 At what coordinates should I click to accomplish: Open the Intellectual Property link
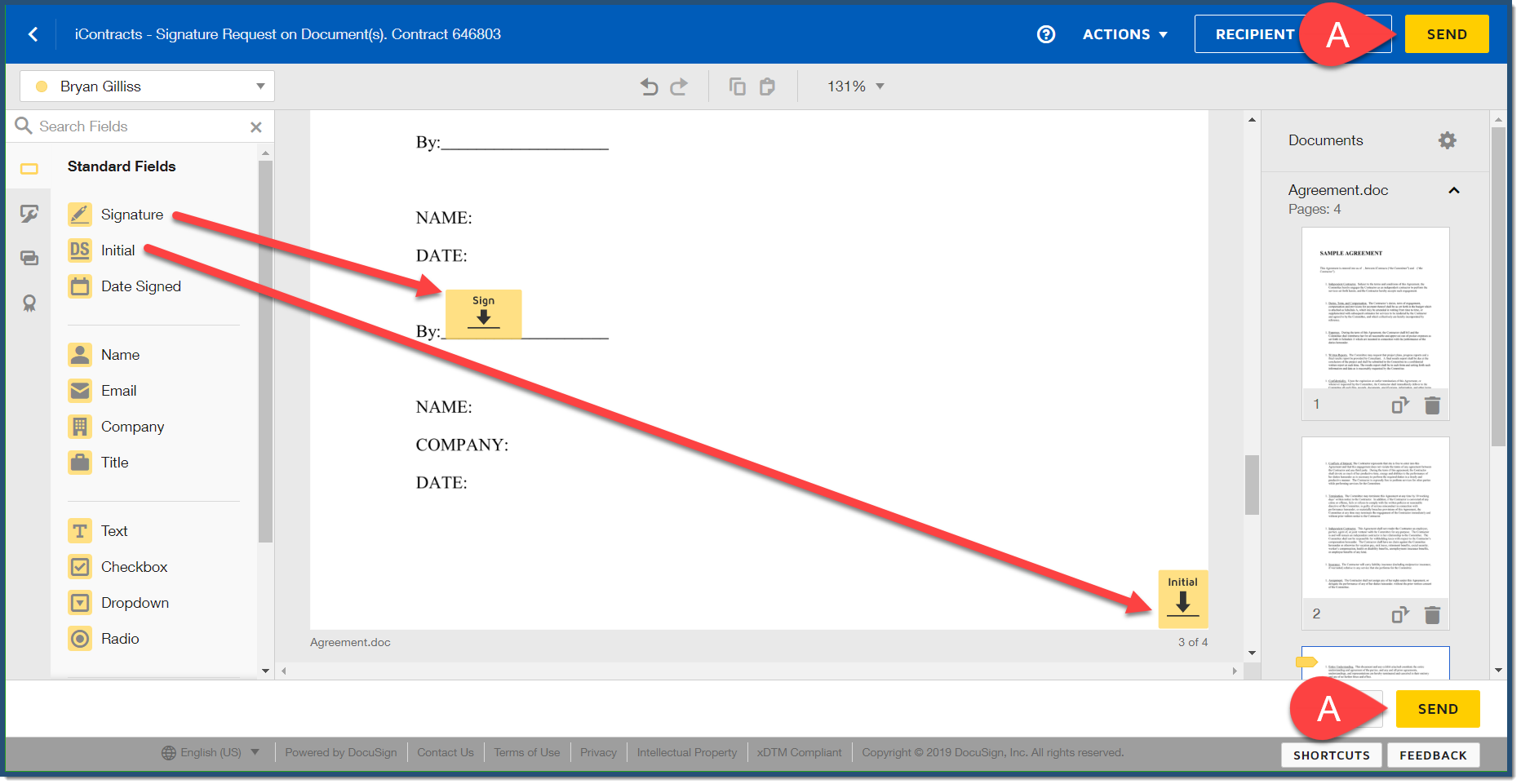tap(687, 752)
